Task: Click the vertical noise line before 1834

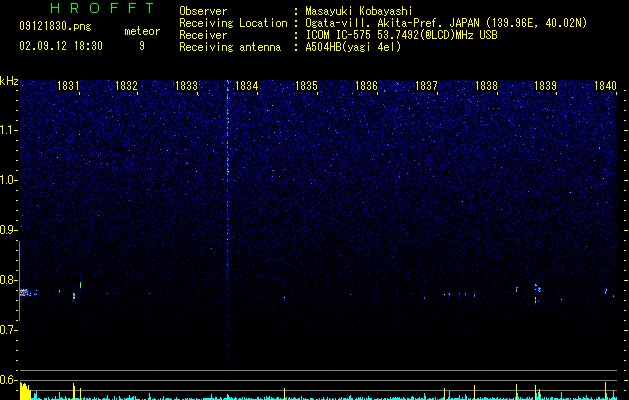Action: tap(227, 229)
